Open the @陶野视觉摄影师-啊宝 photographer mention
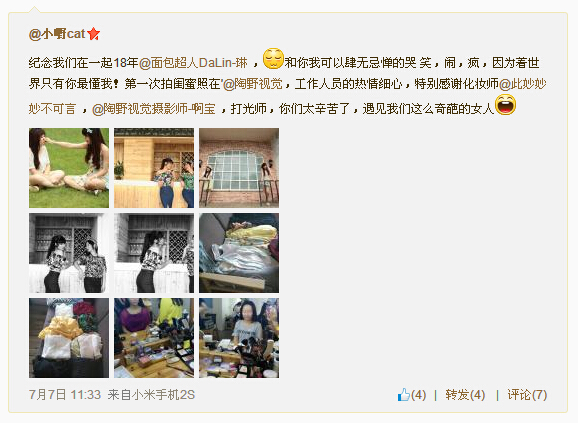This screenshot has width=578, height=423. pos(154,109)
